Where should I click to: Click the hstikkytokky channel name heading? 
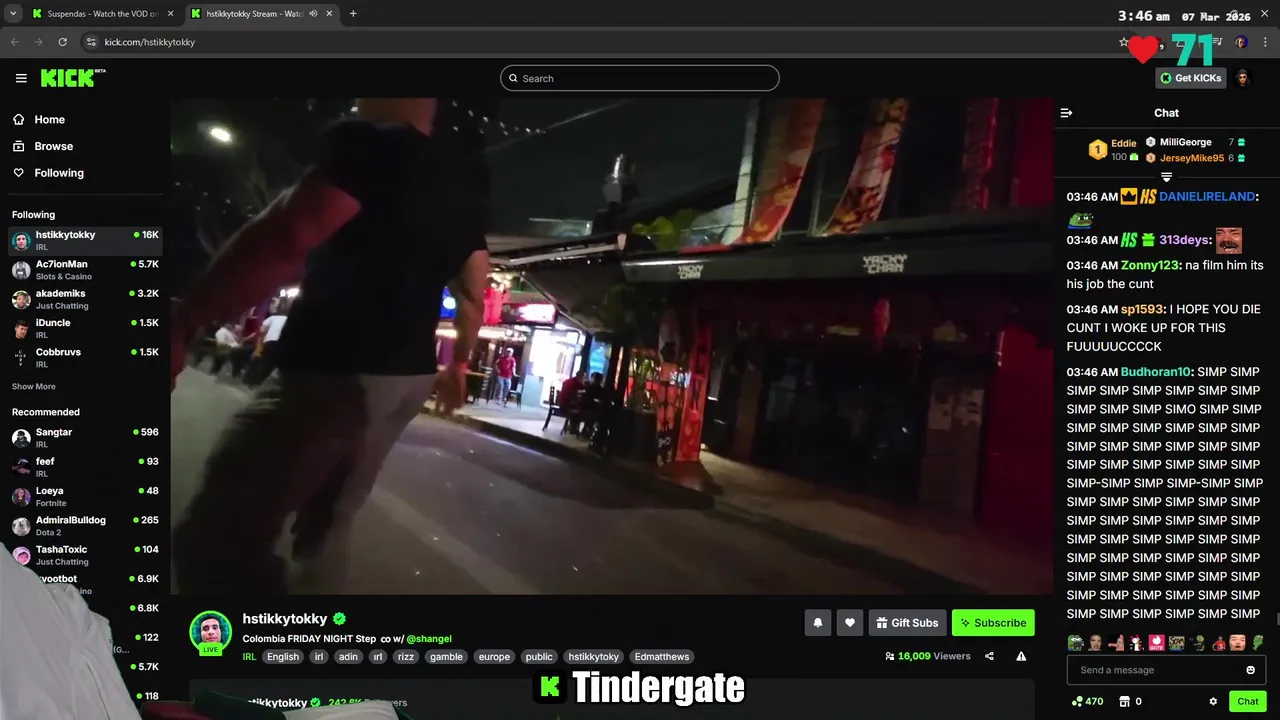[x=285, y=619]
